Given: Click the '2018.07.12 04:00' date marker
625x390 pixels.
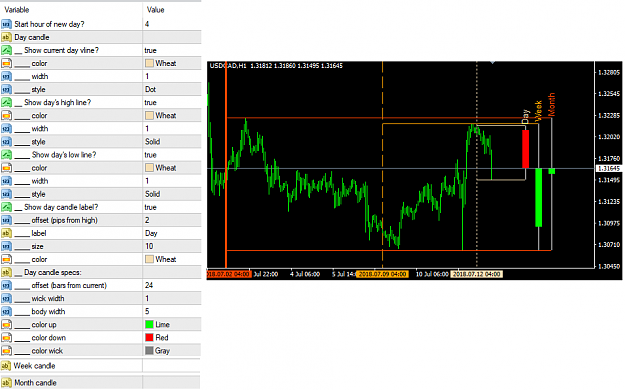Looking at the screenshot, I should [477, 274].
